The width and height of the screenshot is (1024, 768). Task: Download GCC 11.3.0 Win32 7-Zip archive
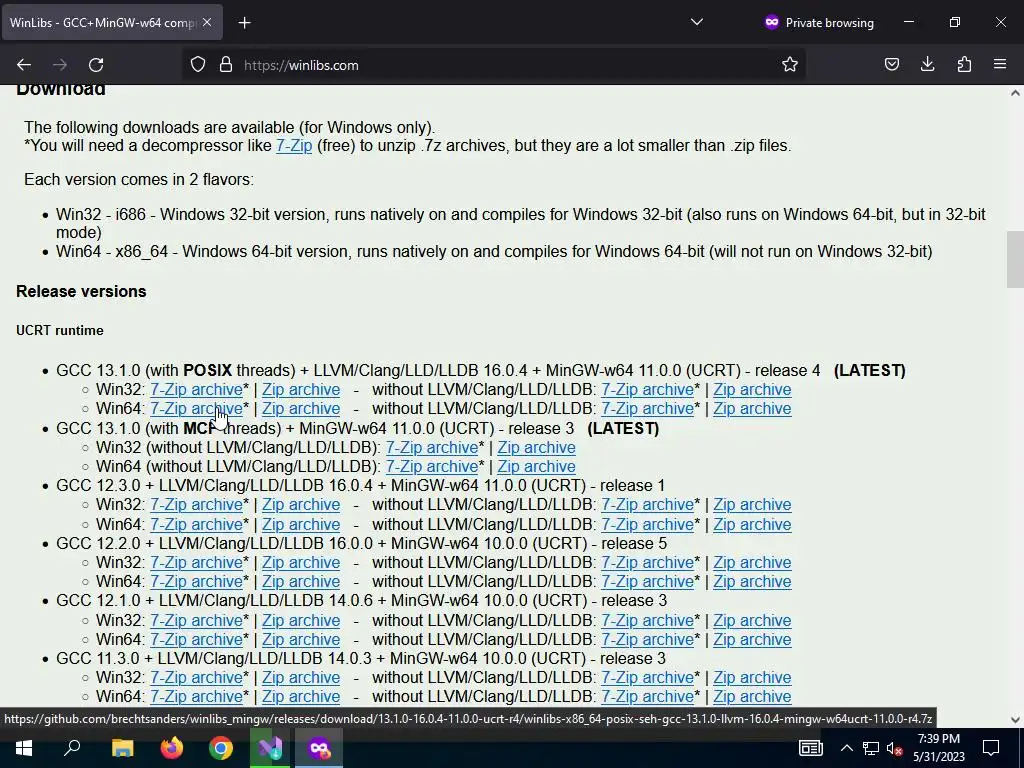tap(197, 677)
